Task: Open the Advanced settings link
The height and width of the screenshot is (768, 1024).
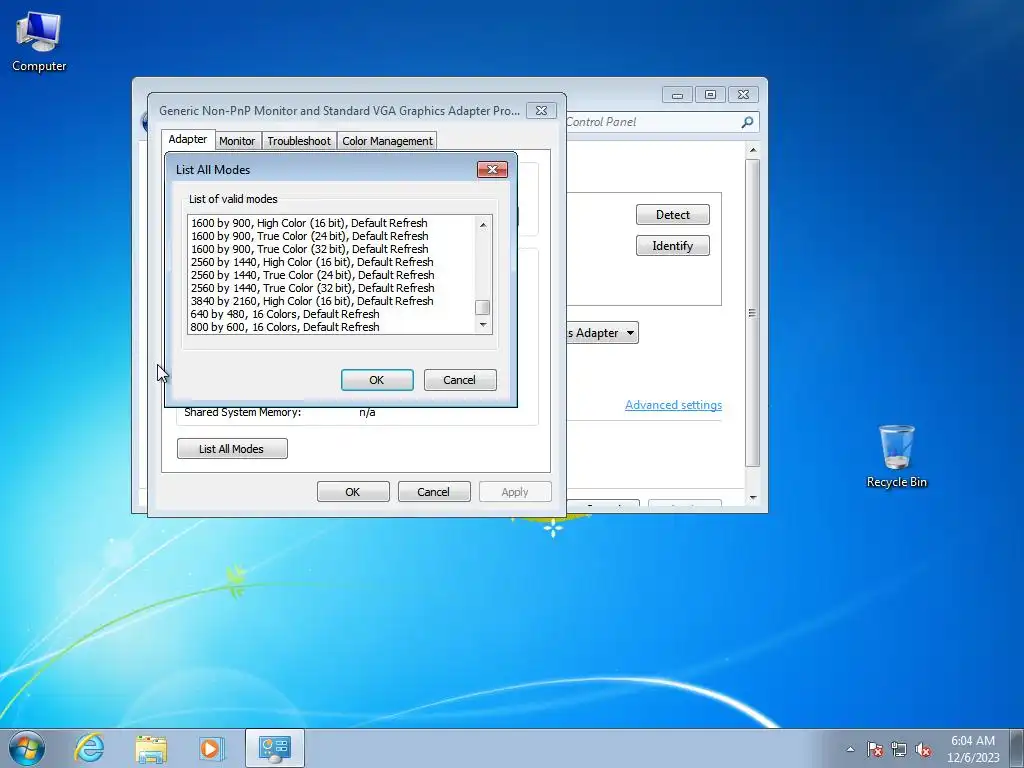Action: point(673,405)
